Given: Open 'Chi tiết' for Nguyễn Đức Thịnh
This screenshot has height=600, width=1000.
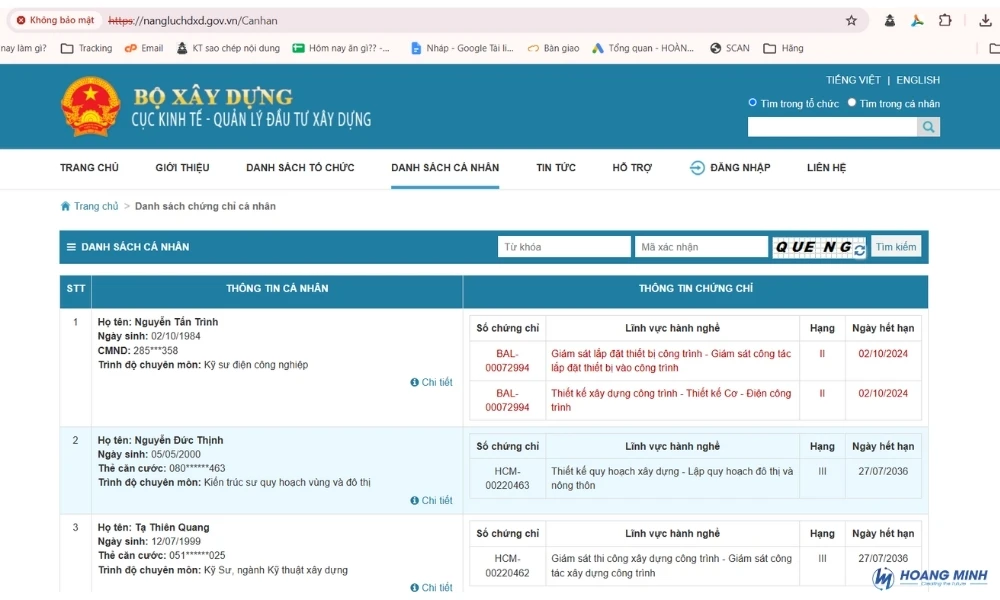Looking at the screenshot, I should 432,501.
